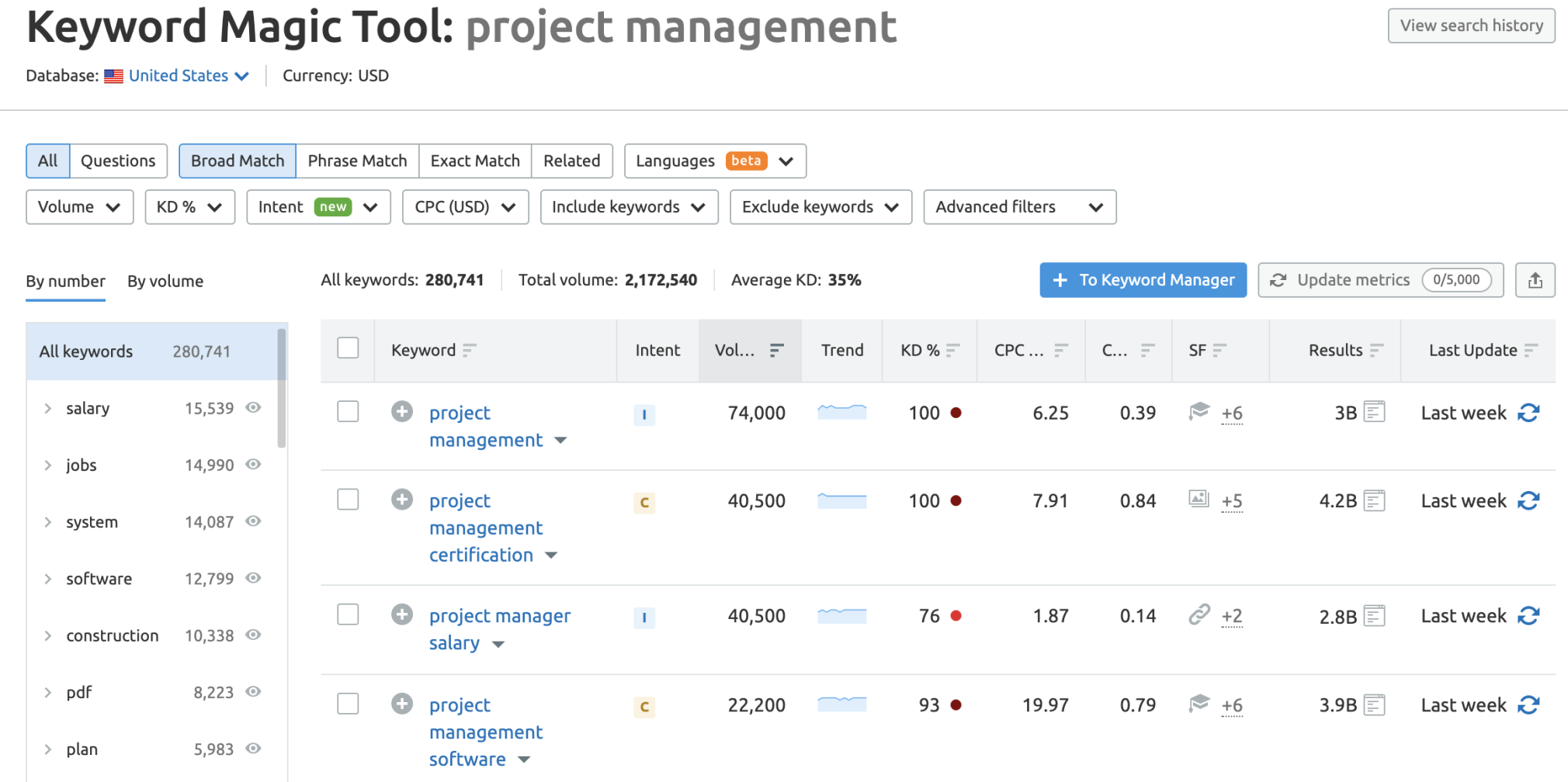Click the sort icon on the Volume column
The width and height of the screenshot is (1568, 782).
coord(776,350)
